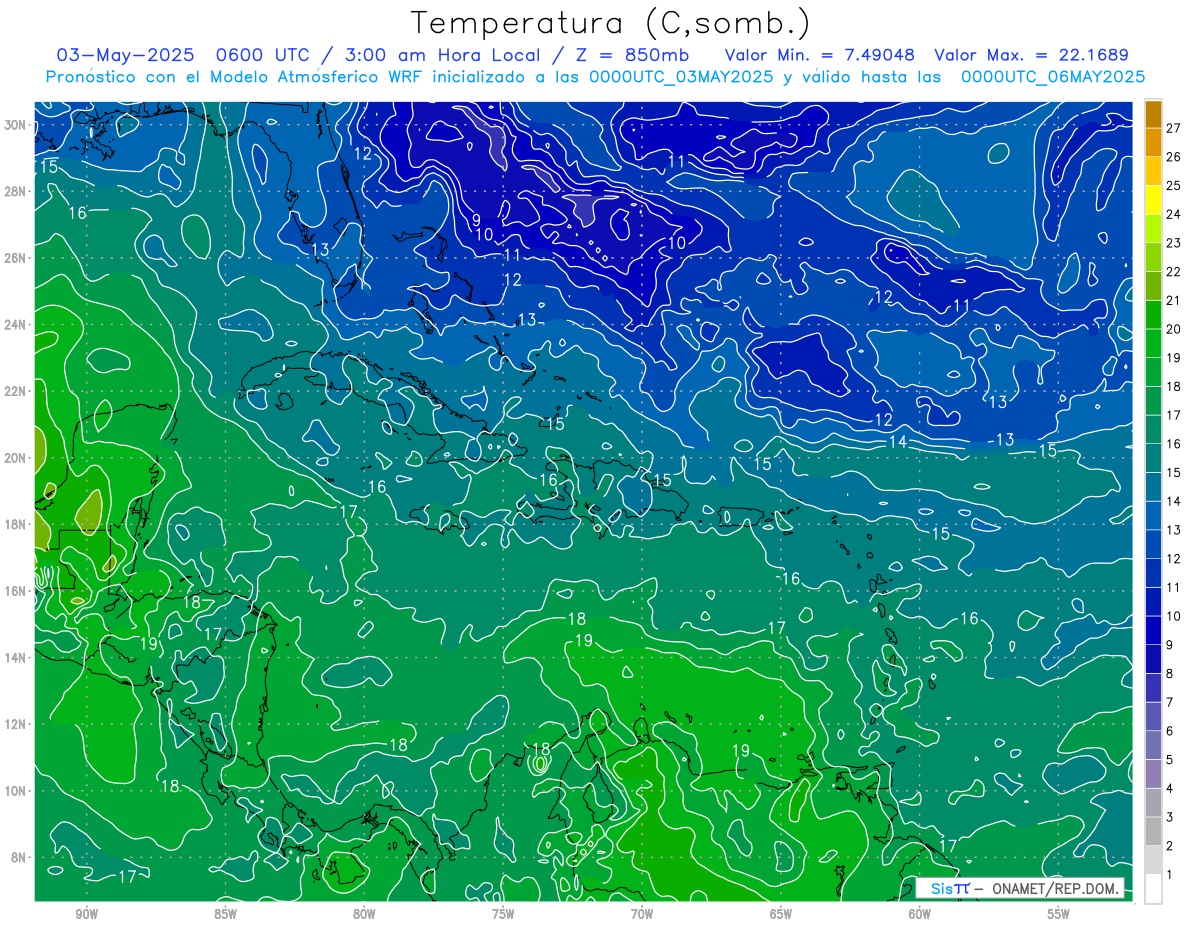Image resolution: width=1200 pixels, height=927 pixels.
Task: Click longitude axis label "70W"
Action: pos(642,914)
